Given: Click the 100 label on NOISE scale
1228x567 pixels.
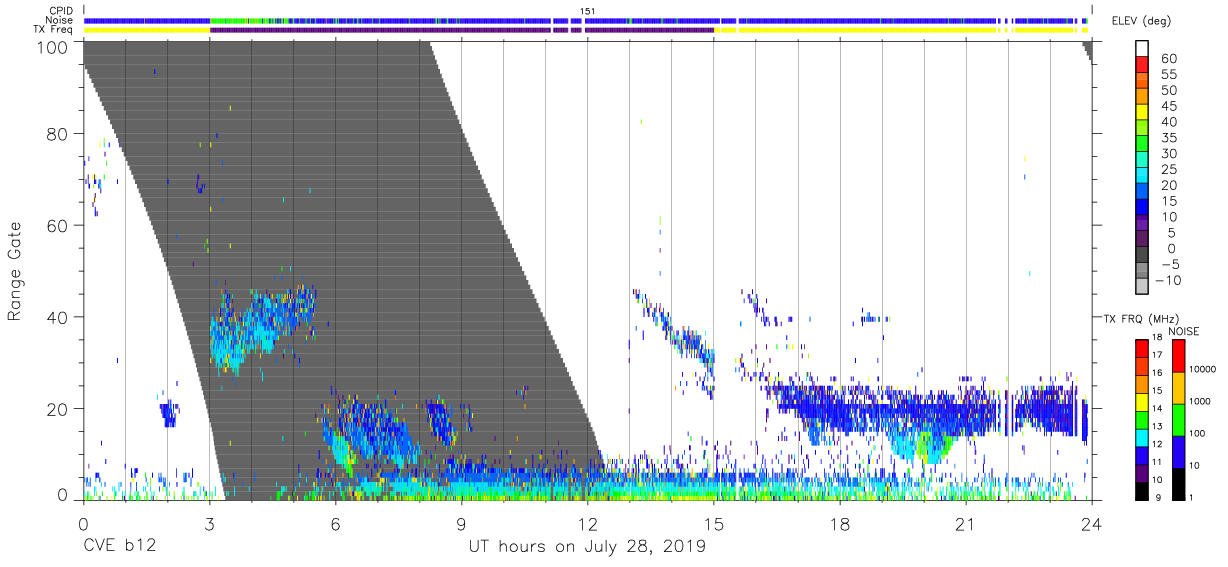Looking at the screenshot, I should coord(1198,433).
